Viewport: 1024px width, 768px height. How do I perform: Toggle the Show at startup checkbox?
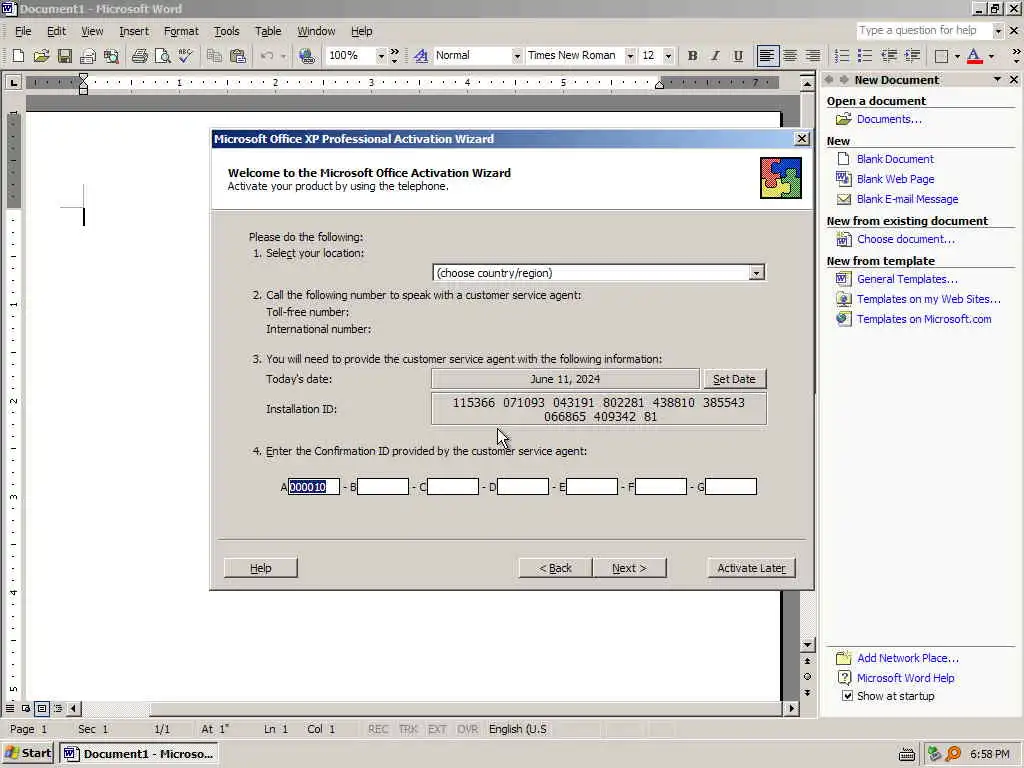[847, 696]
